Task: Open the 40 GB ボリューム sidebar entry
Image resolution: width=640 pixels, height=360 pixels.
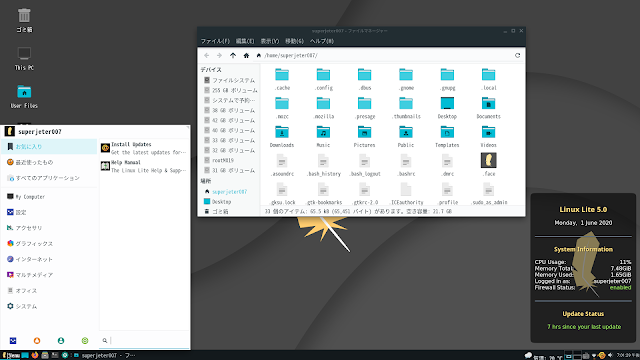Action: coord(229,130)
